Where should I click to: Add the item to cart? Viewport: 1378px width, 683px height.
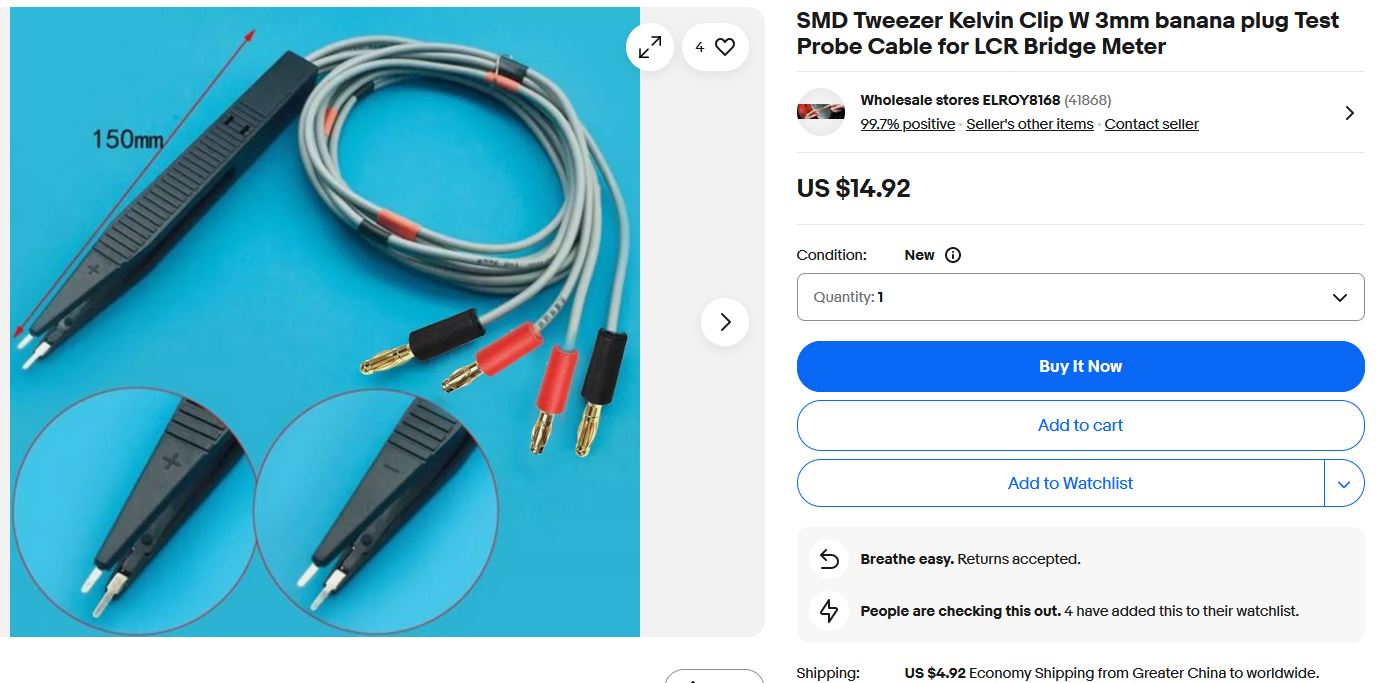[x=1080, y=425]
